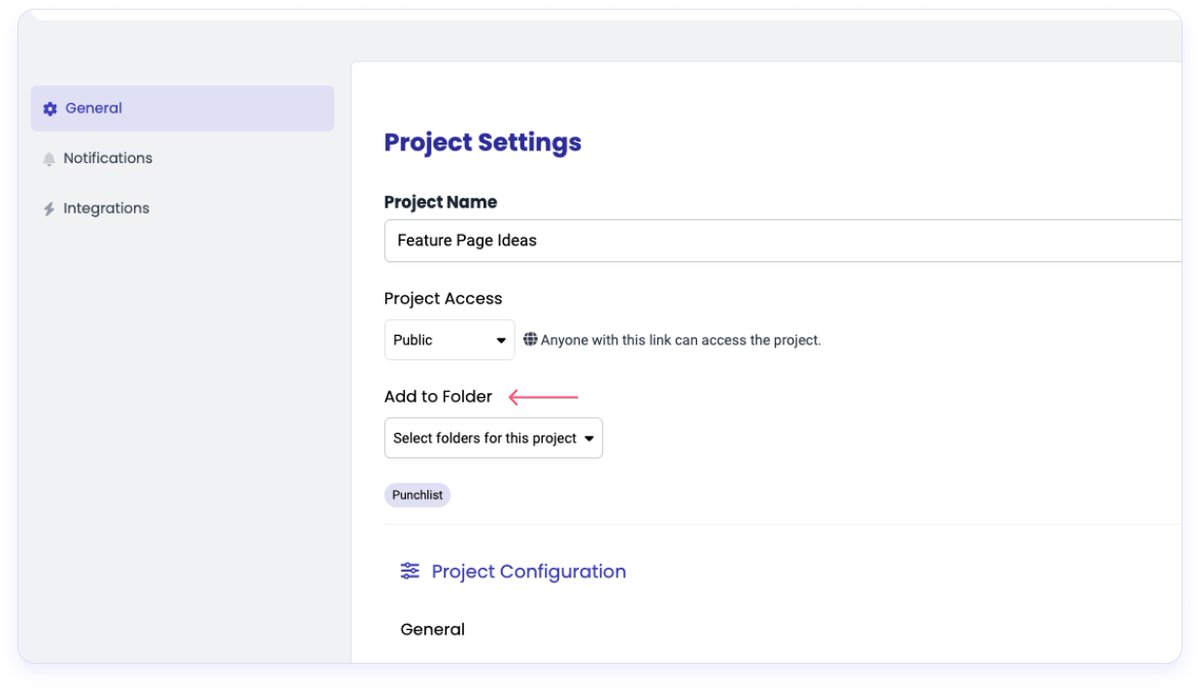This screenshot has width=1200, height=690.
Task: Click the caret arrow in the Public selector
Action: (x=501, y=341)
